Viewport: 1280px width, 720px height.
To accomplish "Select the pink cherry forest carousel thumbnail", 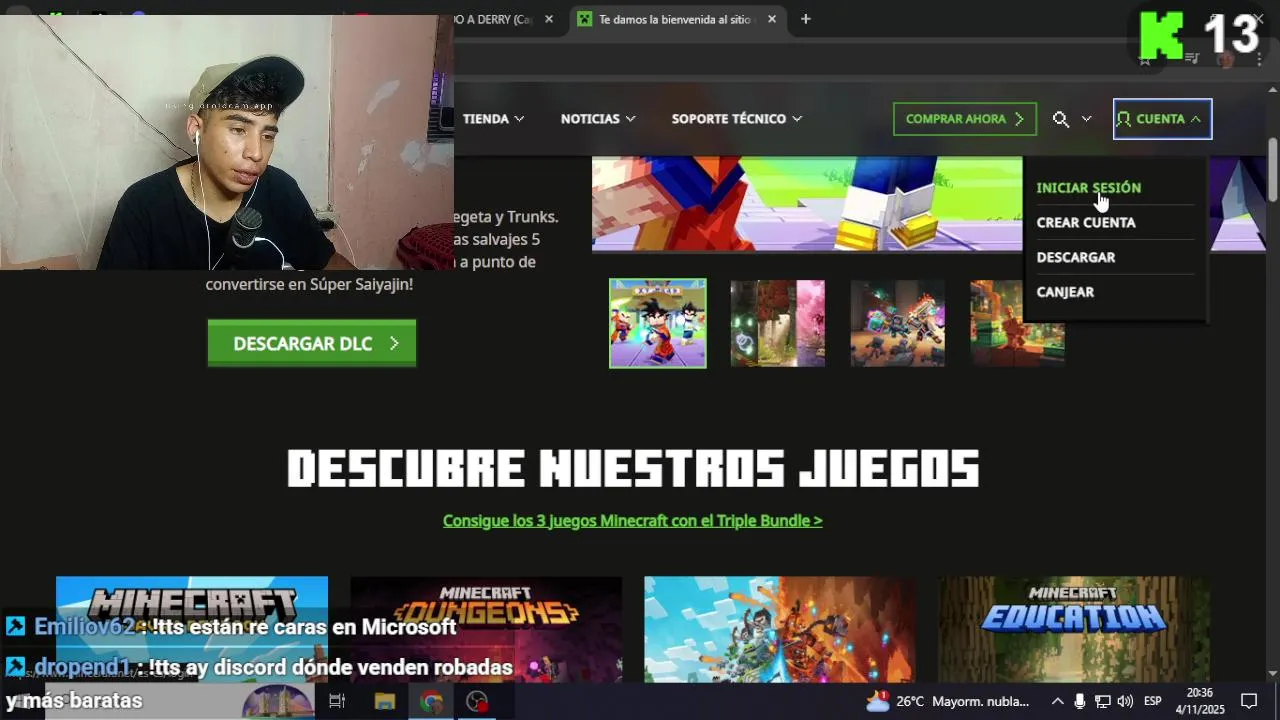I will [778, 323].
